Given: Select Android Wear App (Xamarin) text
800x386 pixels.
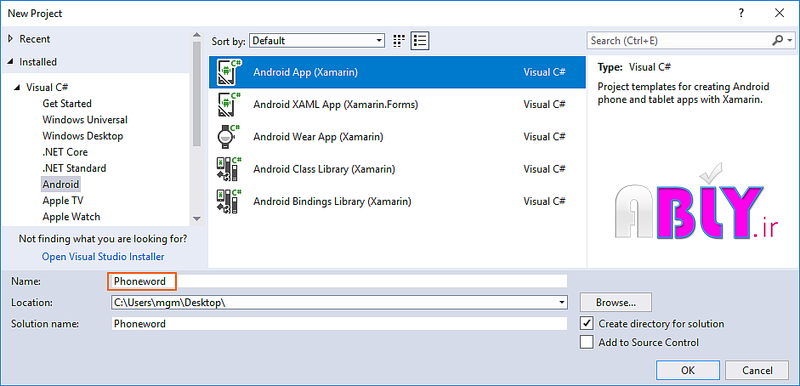Looking at the screenshot, I should (x=318, y=137).
